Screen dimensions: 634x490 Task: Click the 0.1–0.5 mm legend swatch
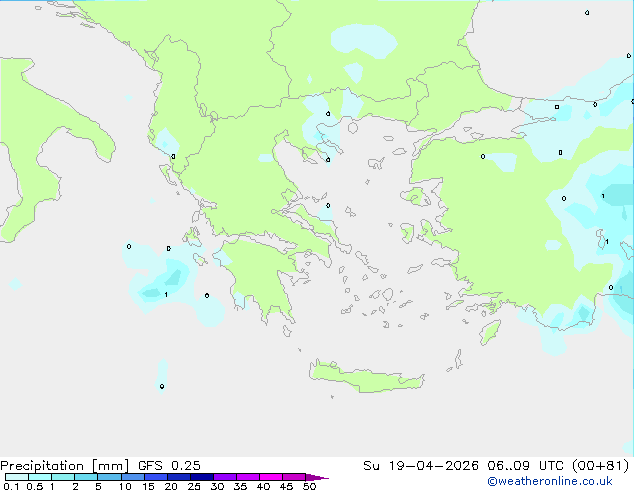17,477
